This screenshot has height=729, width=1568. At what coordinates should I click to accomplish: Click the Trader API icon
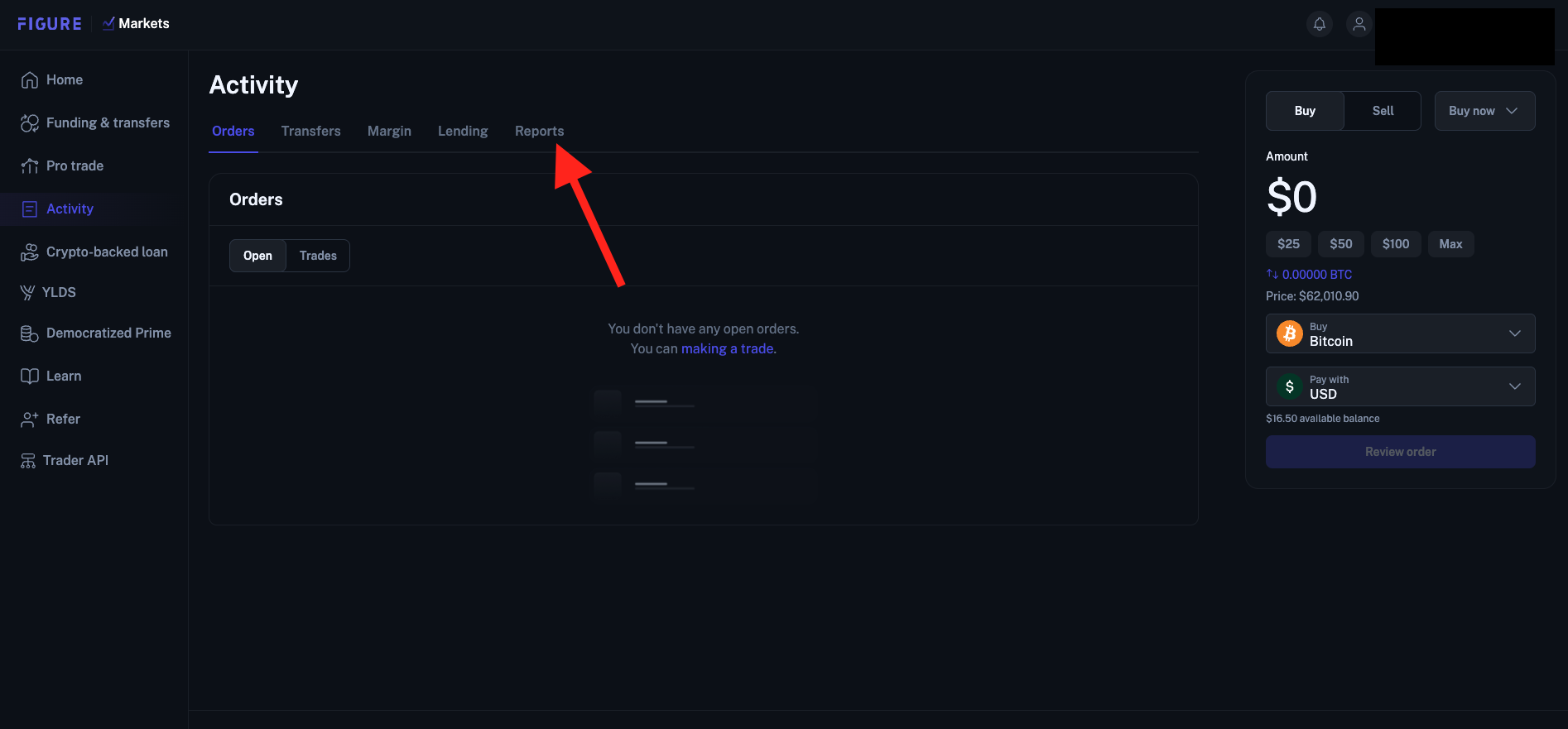(28, 461)
